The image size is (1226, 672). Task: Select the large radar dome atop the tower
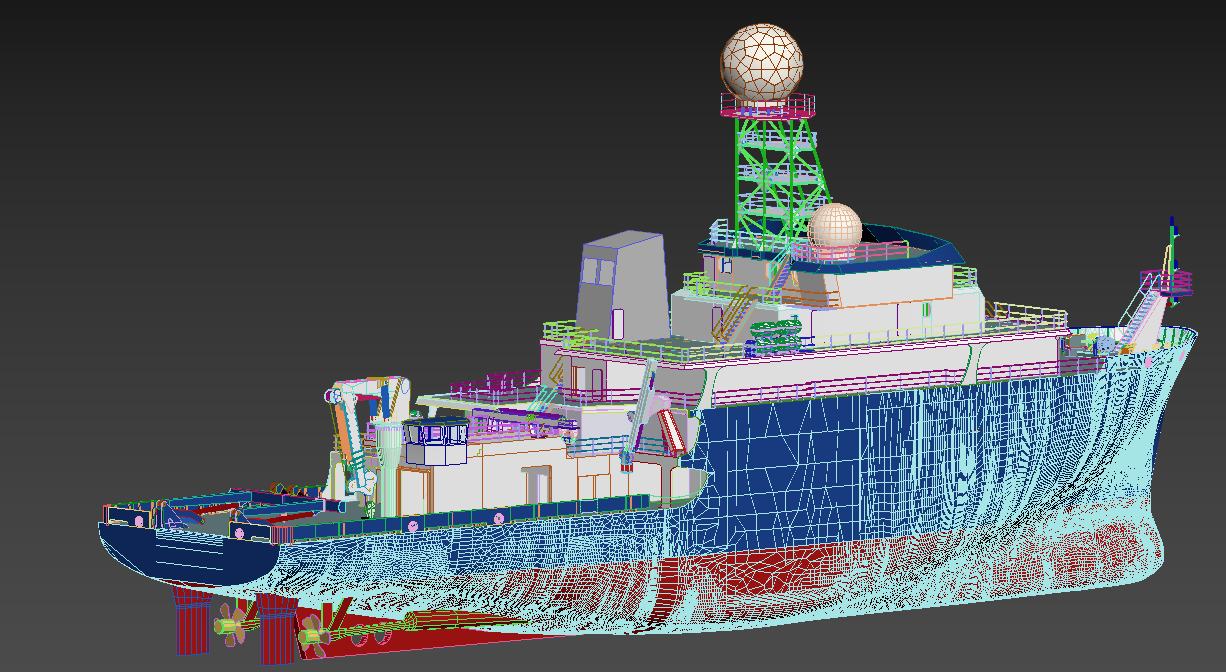[x=761, y=61]
